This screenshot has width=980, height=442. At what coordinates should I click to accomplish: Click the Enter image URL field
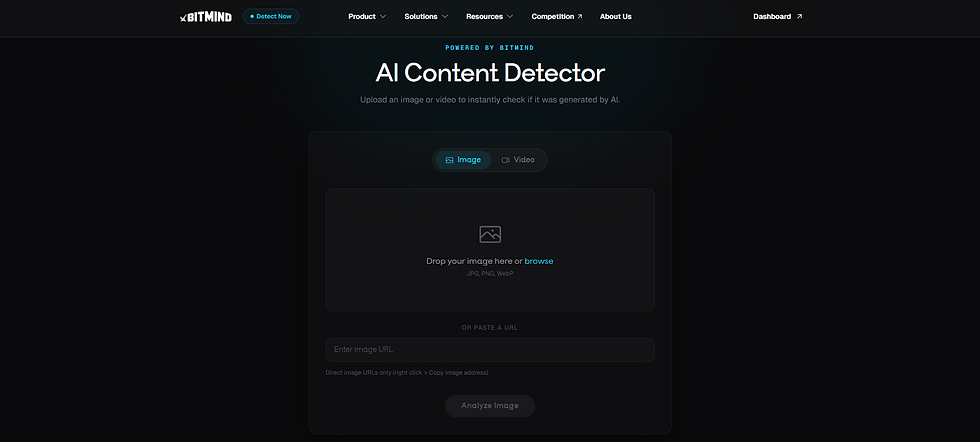(x=490, y=349)
